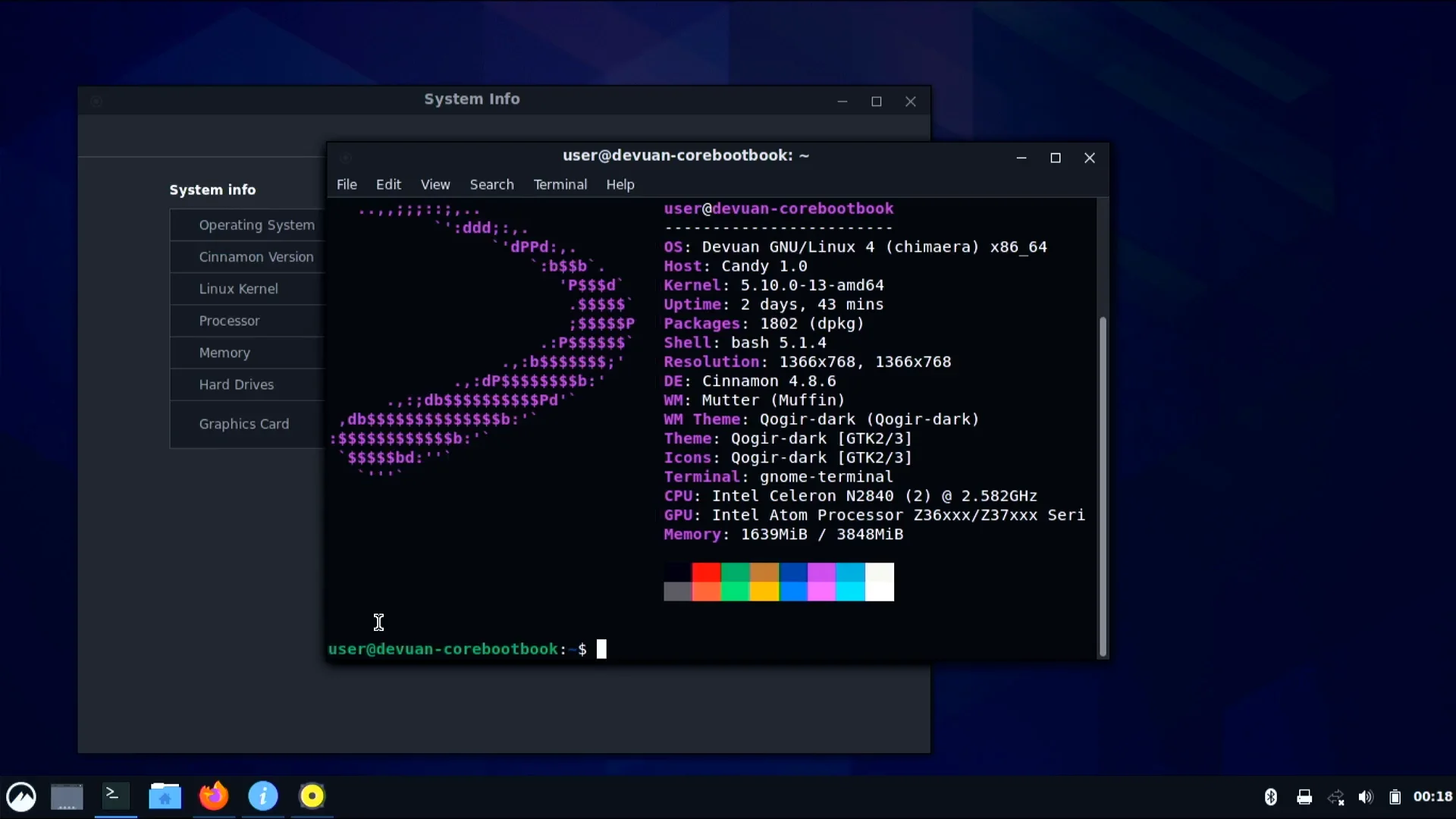Image resolution: width=1456 pixels, height=819 pixels.
Task: Click the Kernel line 5.10.0-13-amd64
Action: pyautogui.click(x=773, y=285)
